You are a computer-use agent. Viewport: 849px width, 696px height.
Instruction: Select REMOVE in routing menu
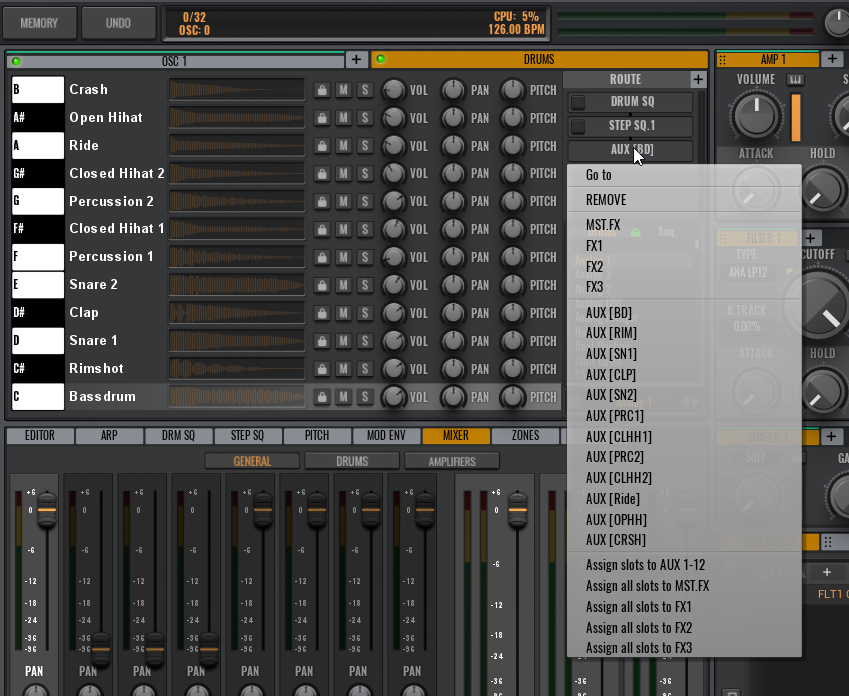click(684, 200)
